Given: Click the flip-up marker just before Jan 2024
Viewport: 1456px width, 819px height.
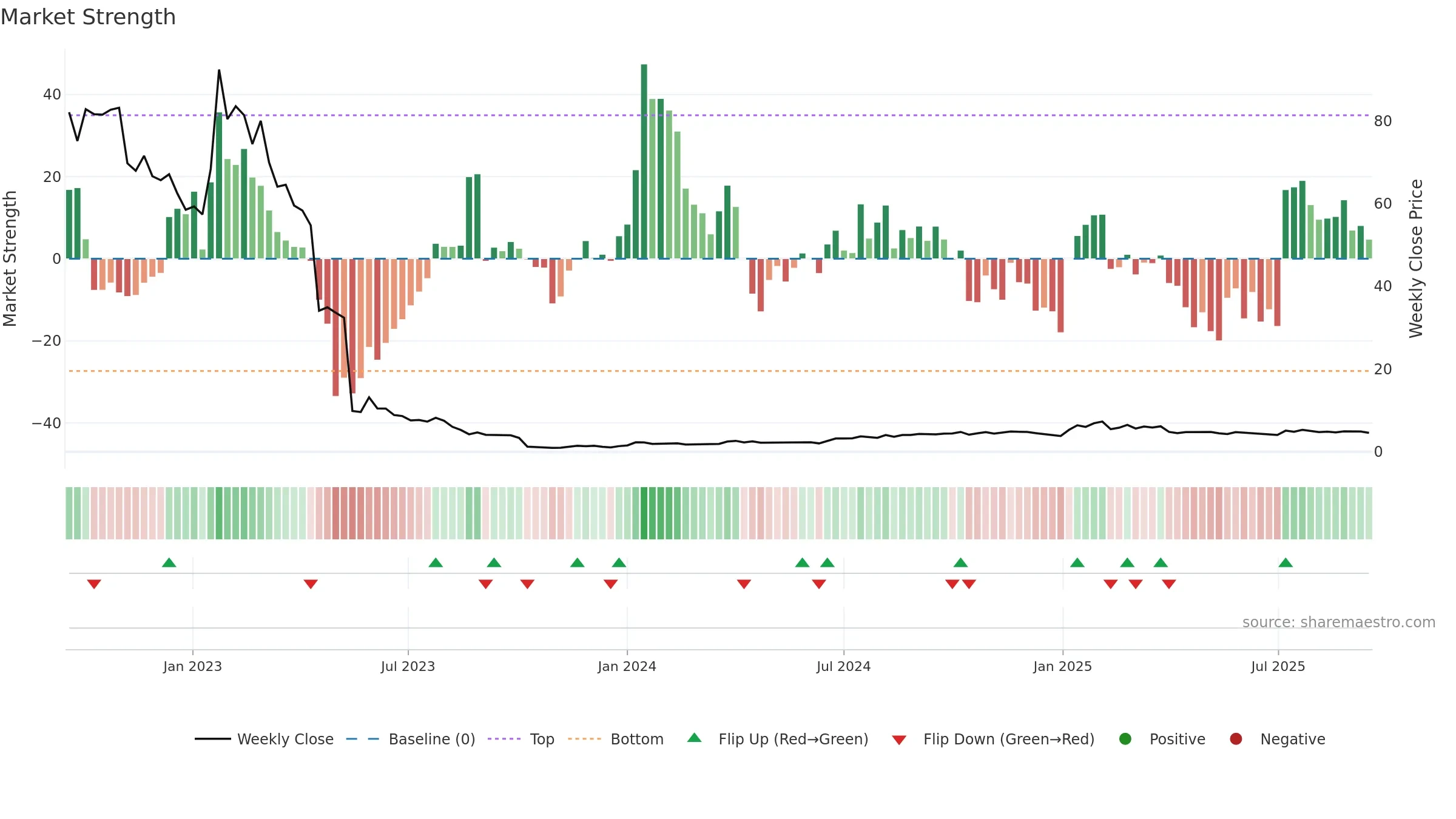Looking at the screenshot, I should coord(619,562).
